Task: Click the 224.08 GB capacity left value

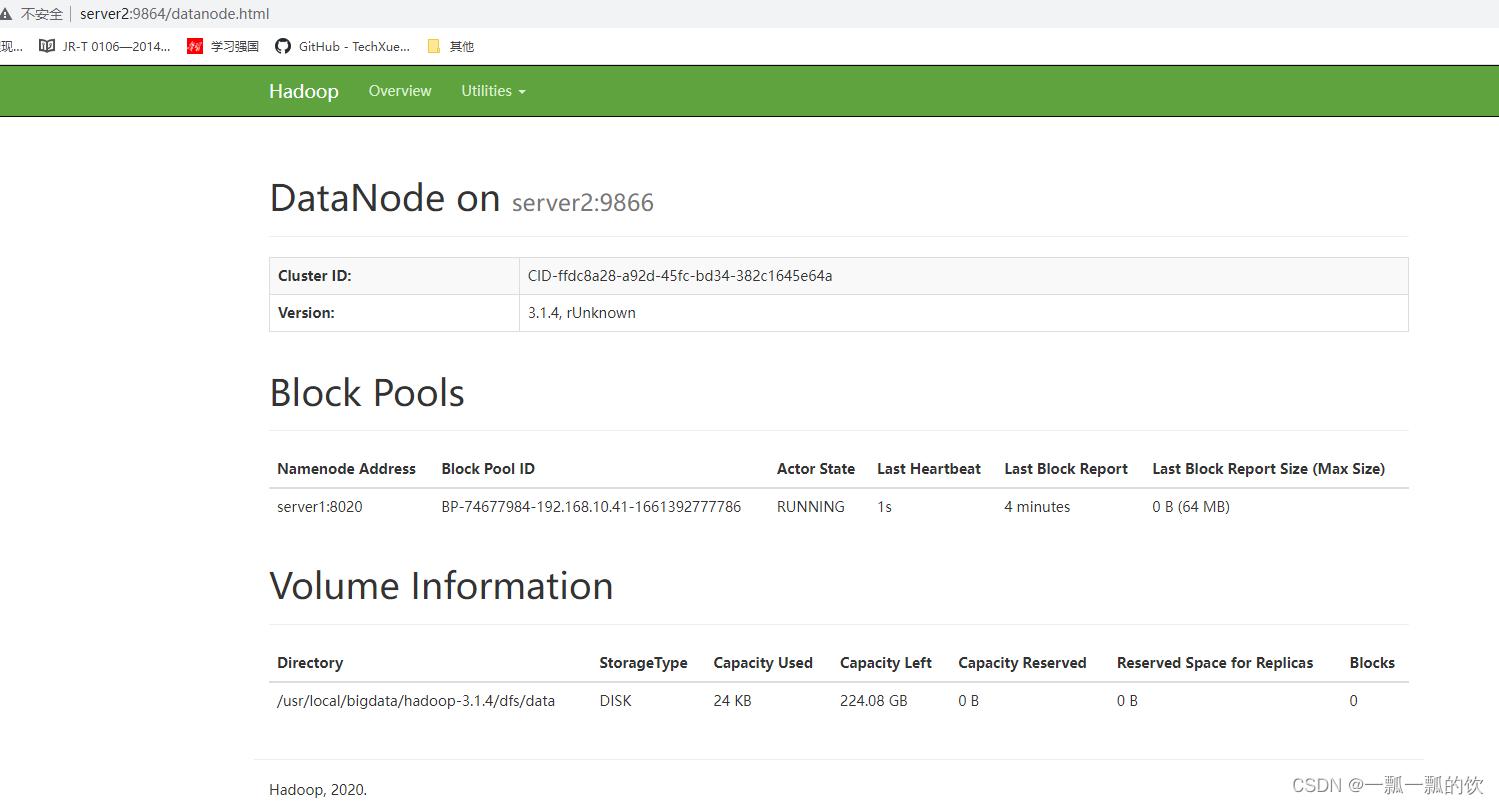Action: coord(874,701)
